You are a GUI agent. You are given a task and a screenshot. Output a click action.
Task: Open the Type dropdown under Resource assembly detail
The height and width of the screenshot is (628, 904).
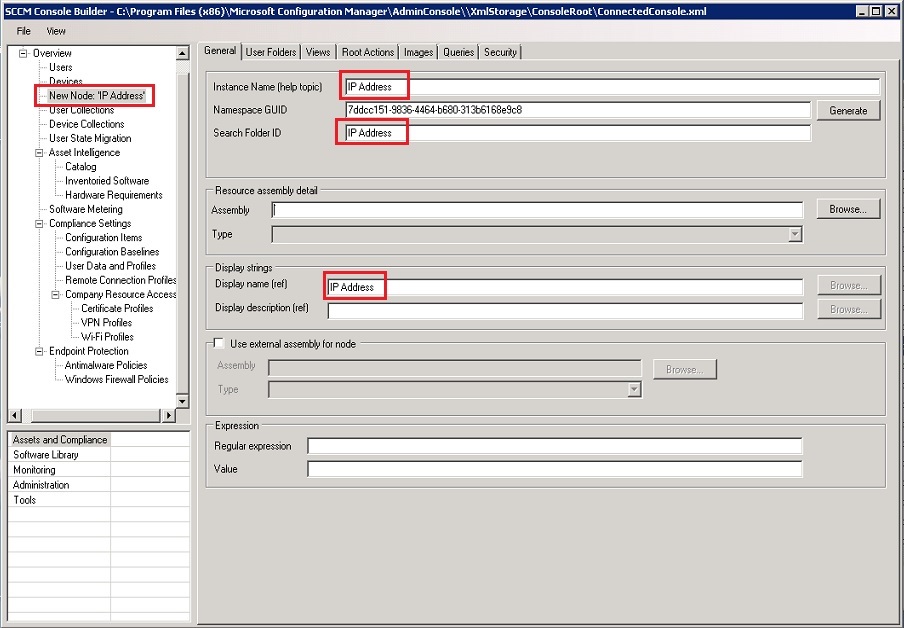tap(796, 233)
